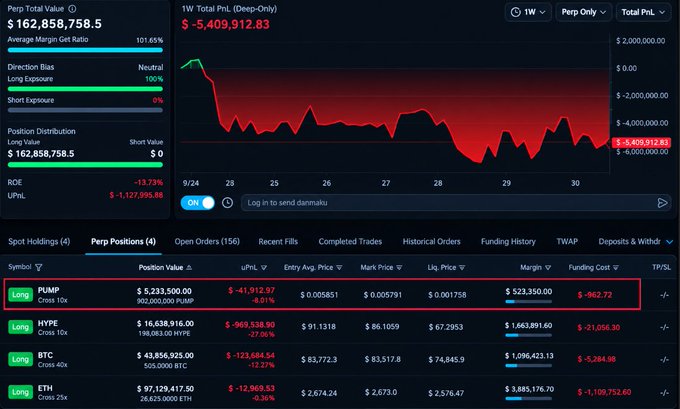
Task: Click the ETH symbol name
Action: [45, 388]
